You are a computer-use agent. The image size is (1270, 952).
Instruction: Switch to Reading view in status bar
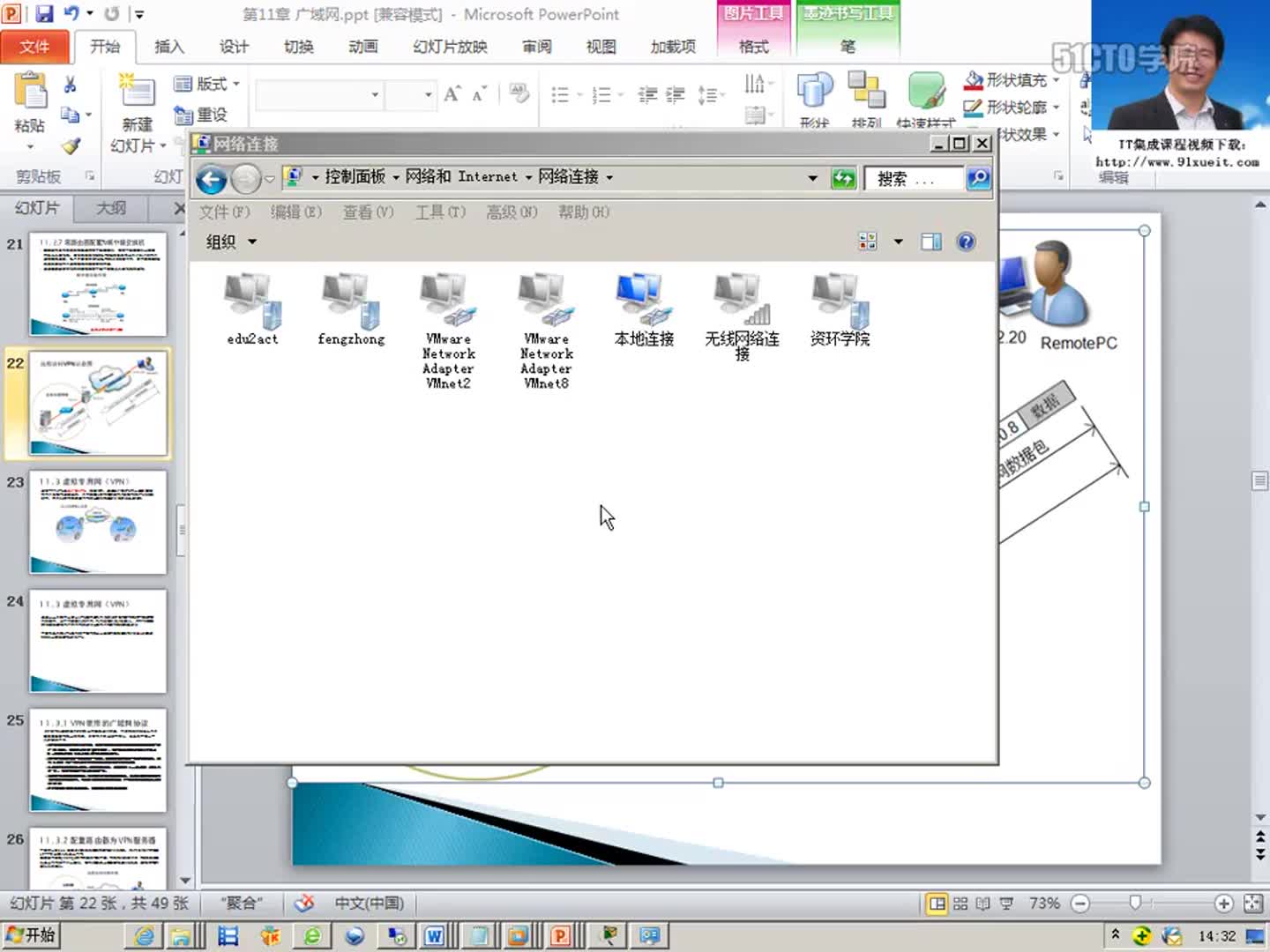pos(982,904)
